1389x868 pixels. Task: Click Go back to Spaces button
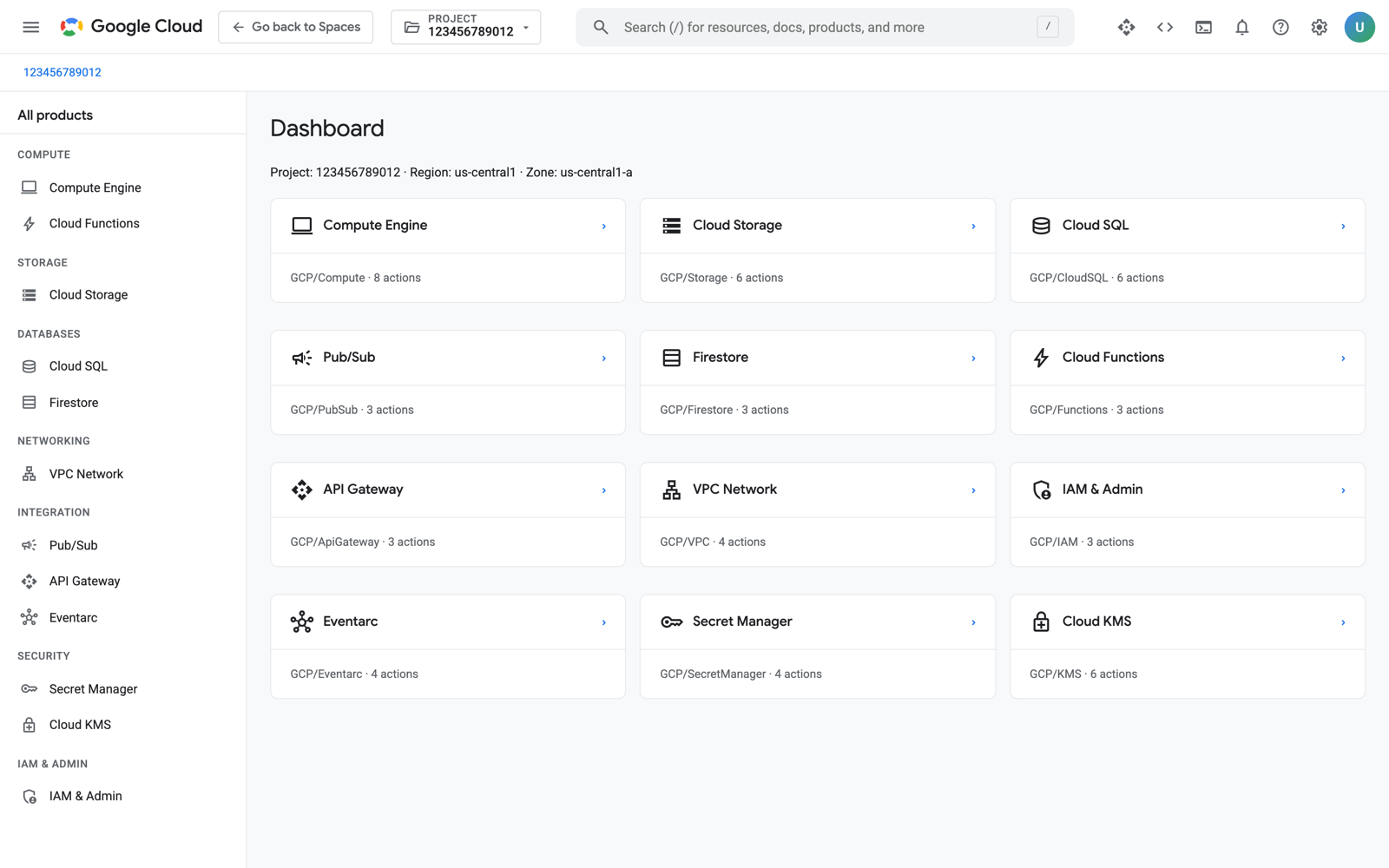(296, 27)
